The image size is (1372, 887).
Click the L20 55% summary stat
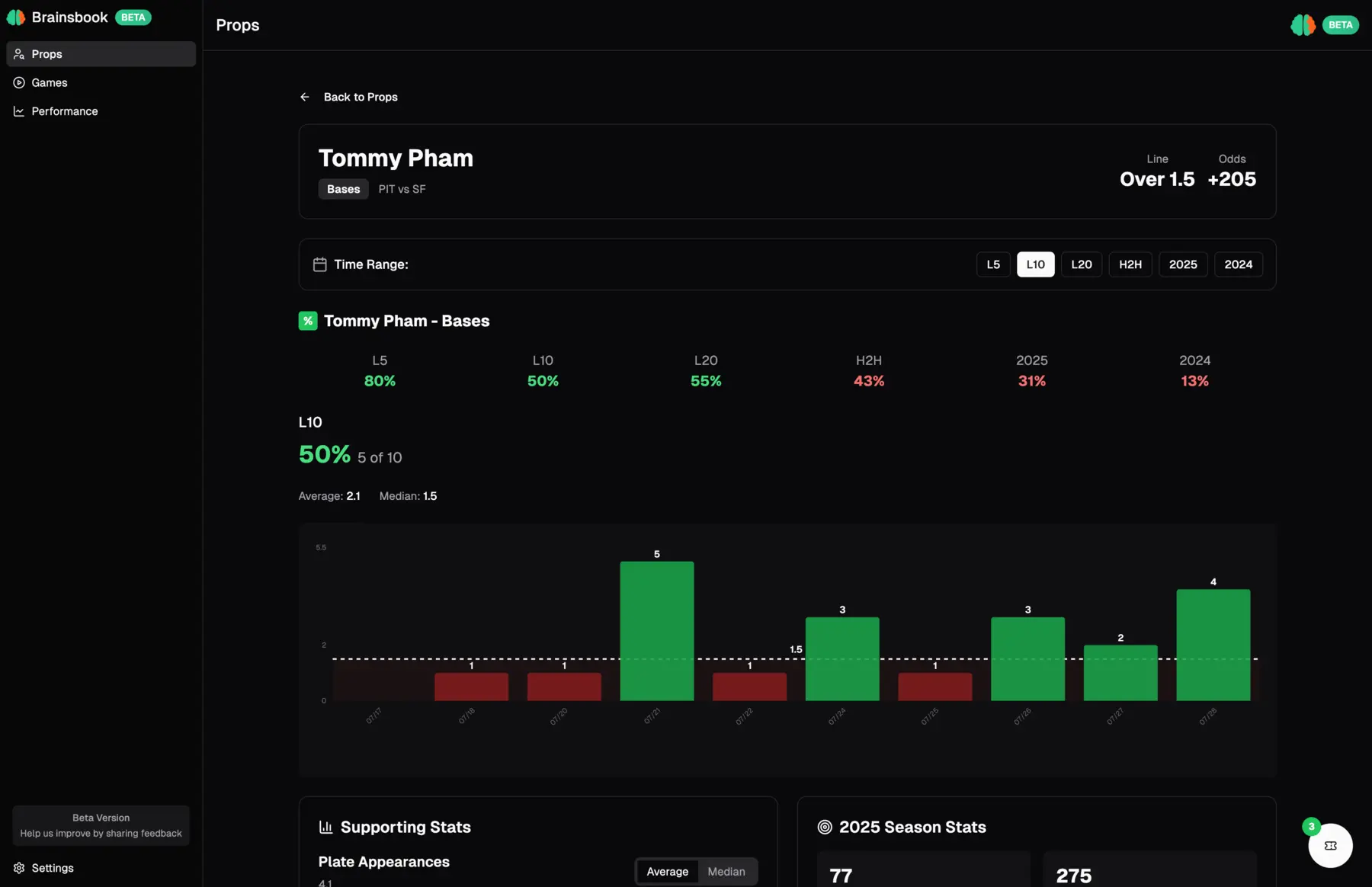click(x=706, y=370)
